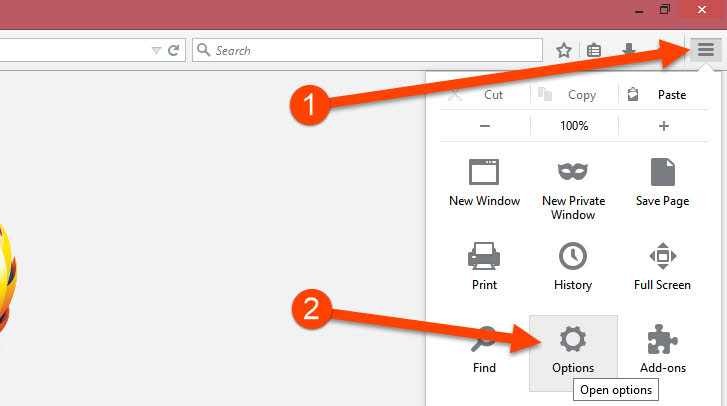Viewport: 727px width, 406px height.
Task: Click into the Search field
Action: pyautogui.click(x=368, y=50)
